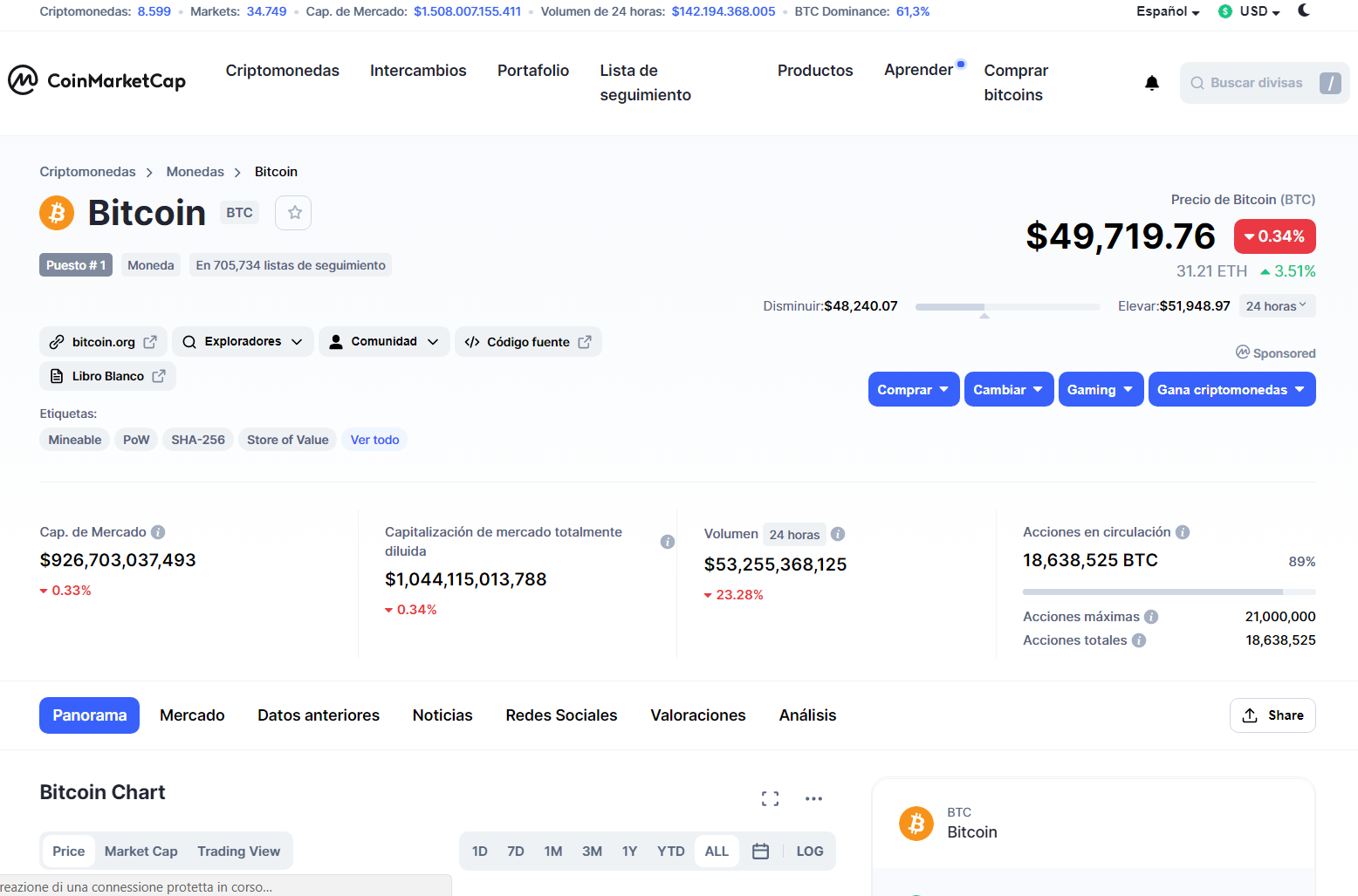Viewport: 1358px width, 896px height.
Task: Expand the Cambiar dropdown button
Action: click(x=1009, y=389)
